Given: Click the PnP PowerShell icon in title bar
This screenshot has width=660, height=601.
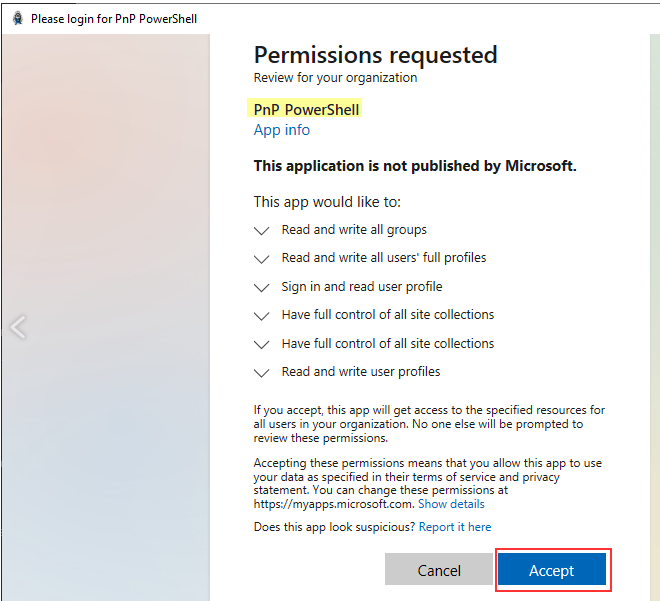Looking at the screenshot, I should tap(18, 19).
